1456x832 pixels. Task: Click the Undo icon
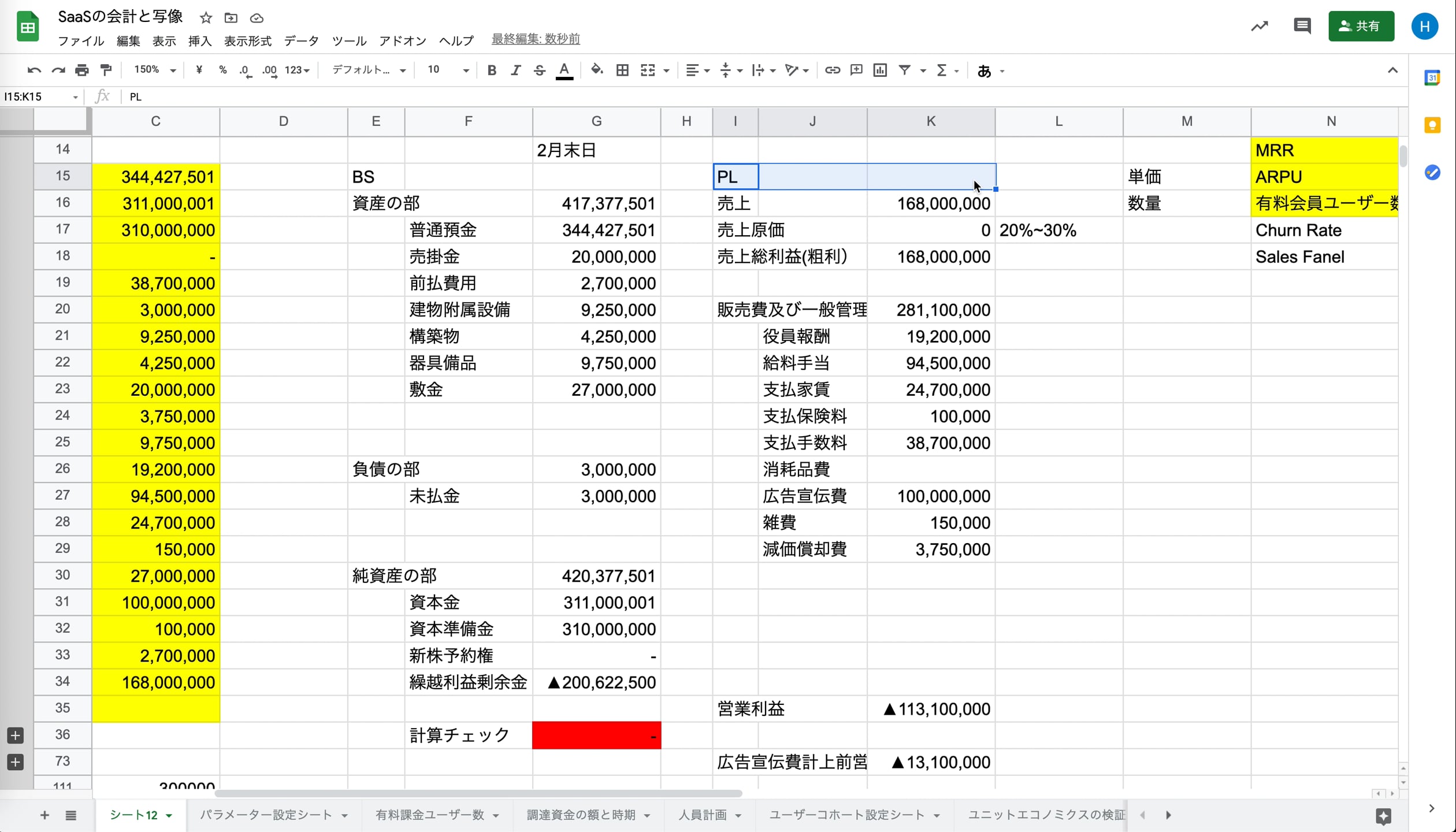point(34,70)
